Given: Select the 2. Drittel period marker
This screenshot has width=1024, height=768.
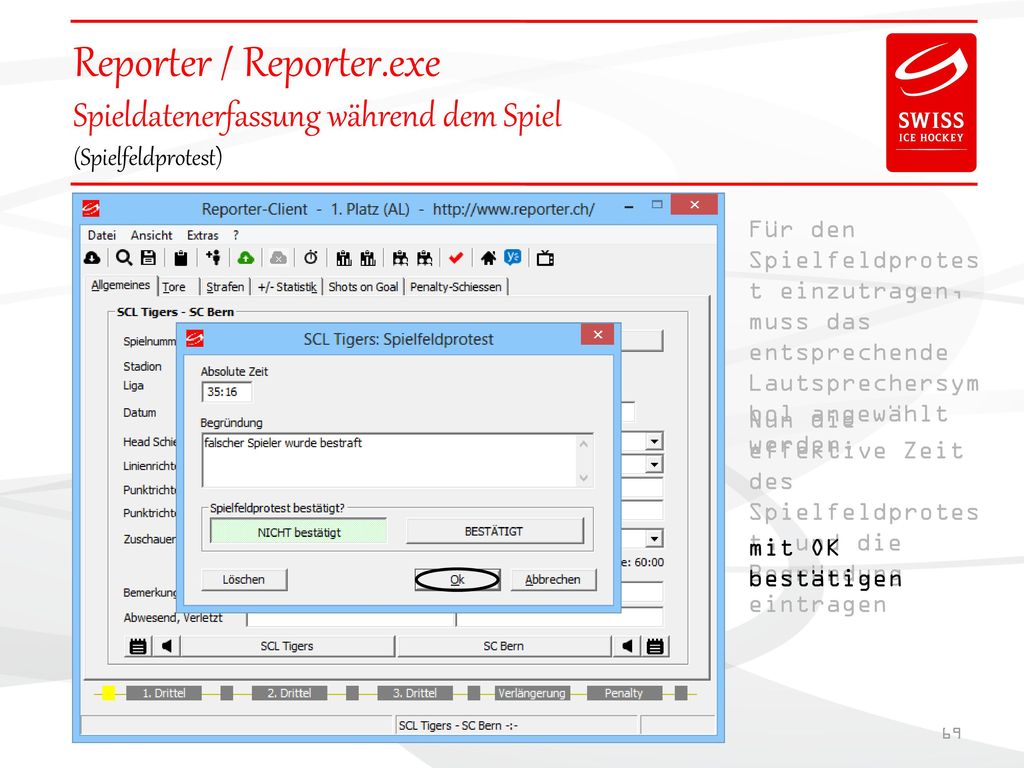Looking at the screenshot, I should [x=289, y=693].
